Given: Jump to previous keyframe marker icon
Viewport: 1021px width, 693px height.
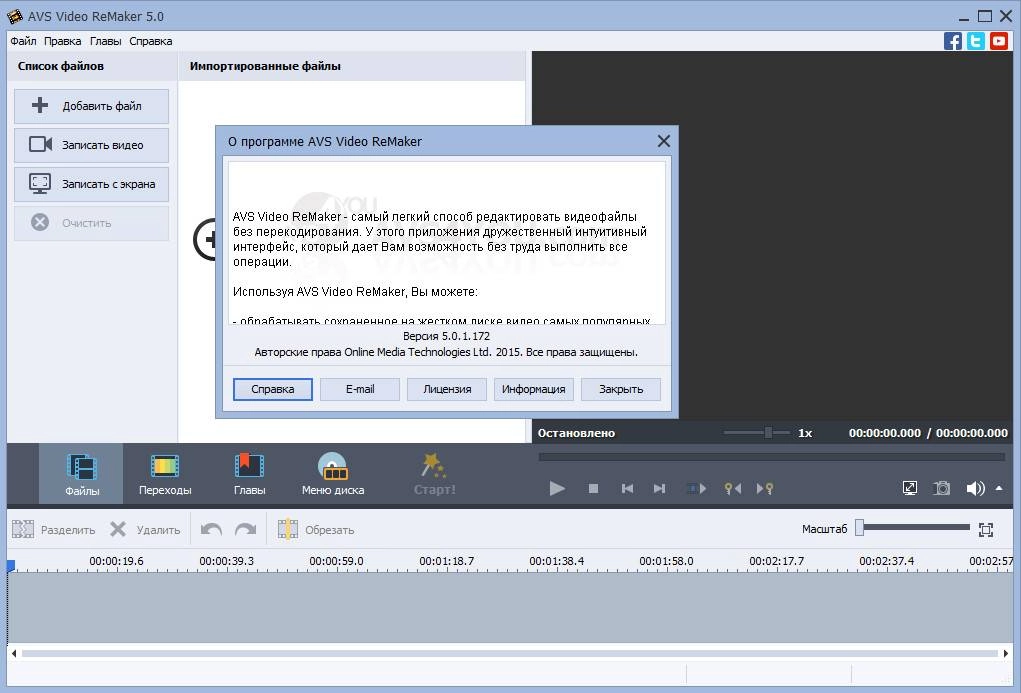Looking at the screenshot, I should click(x=733, y=488).
